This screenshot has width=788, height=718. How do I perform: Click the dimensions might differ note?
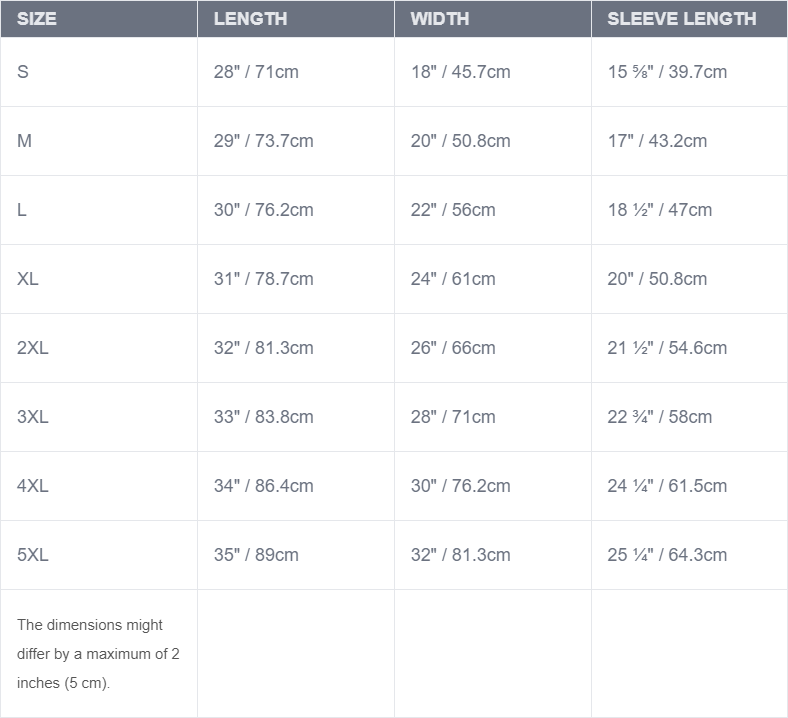[97, 654]
